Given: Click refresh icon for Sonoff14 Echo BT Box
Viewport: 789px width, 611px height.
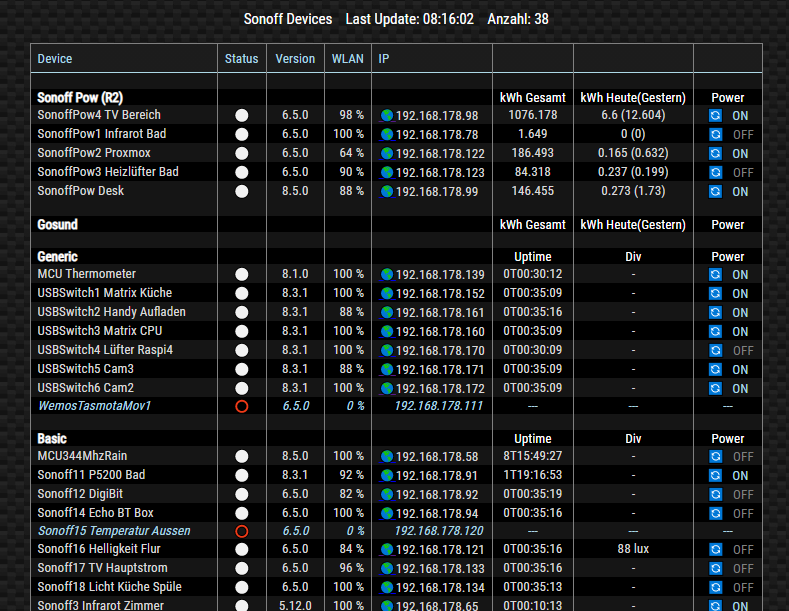Looking at the screenshot, I should pos(716,513).
